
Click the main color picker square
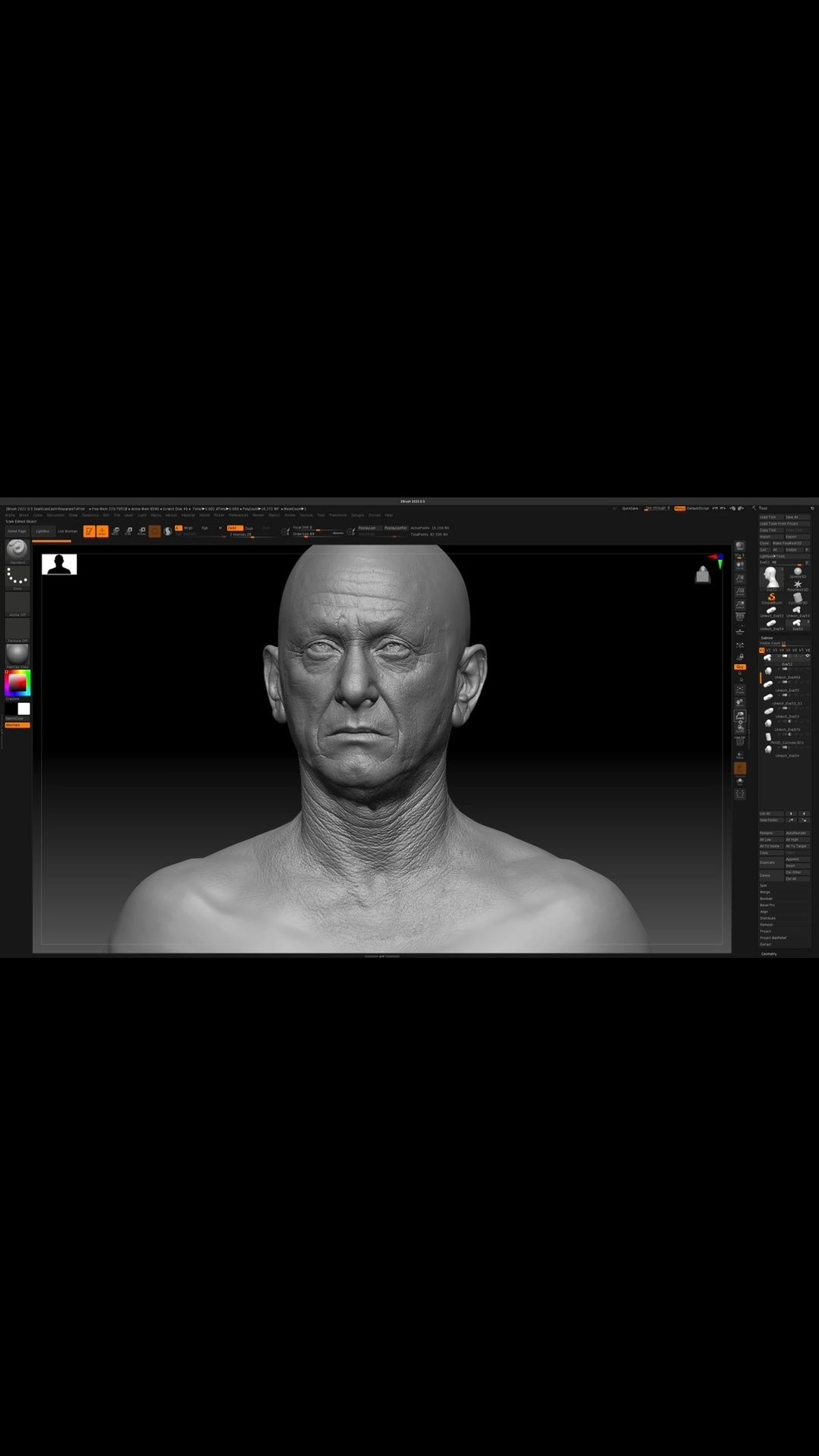(x=17, y=683)
